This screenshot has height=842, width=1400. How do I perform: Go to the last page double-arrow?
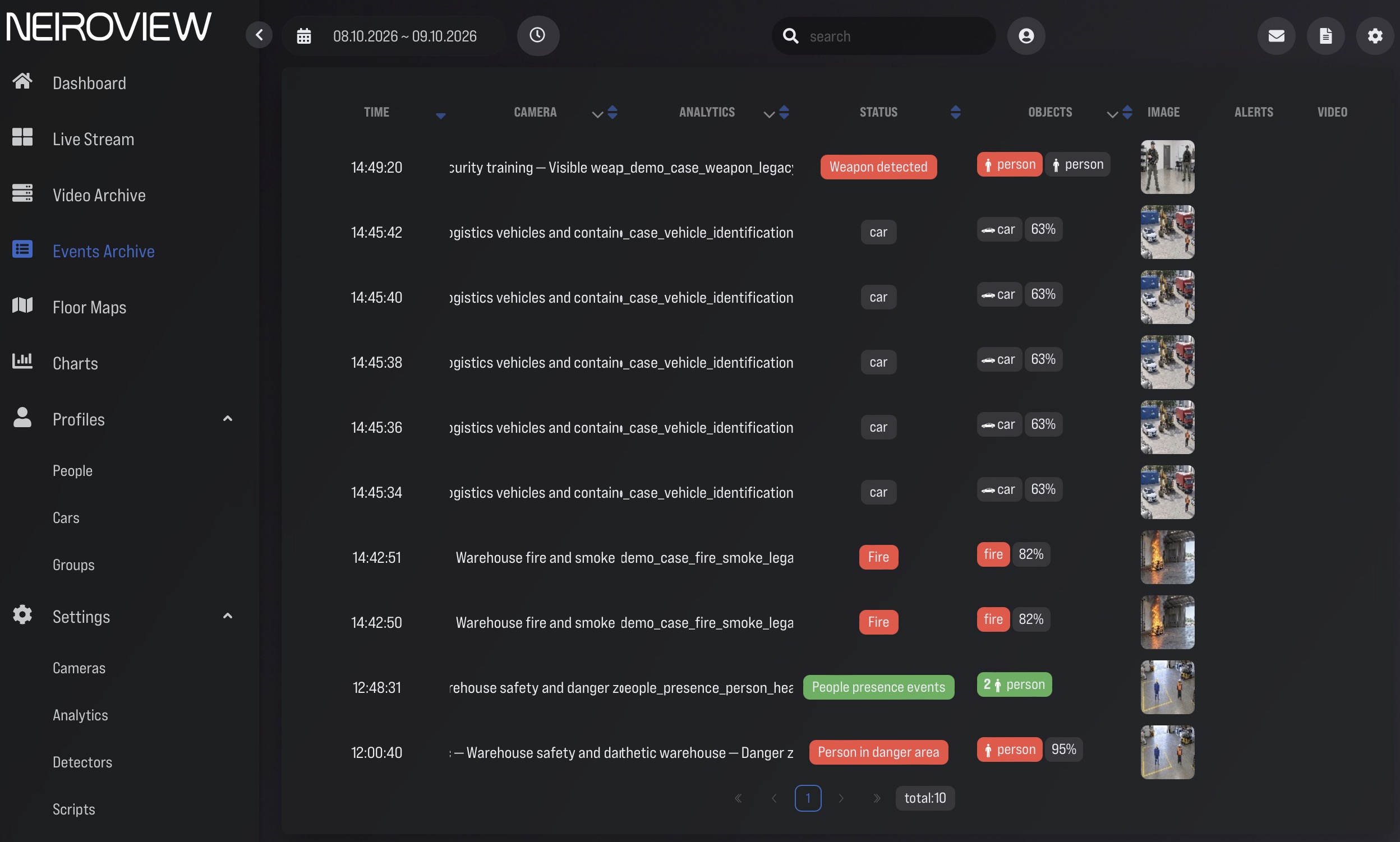pos(877,798)
